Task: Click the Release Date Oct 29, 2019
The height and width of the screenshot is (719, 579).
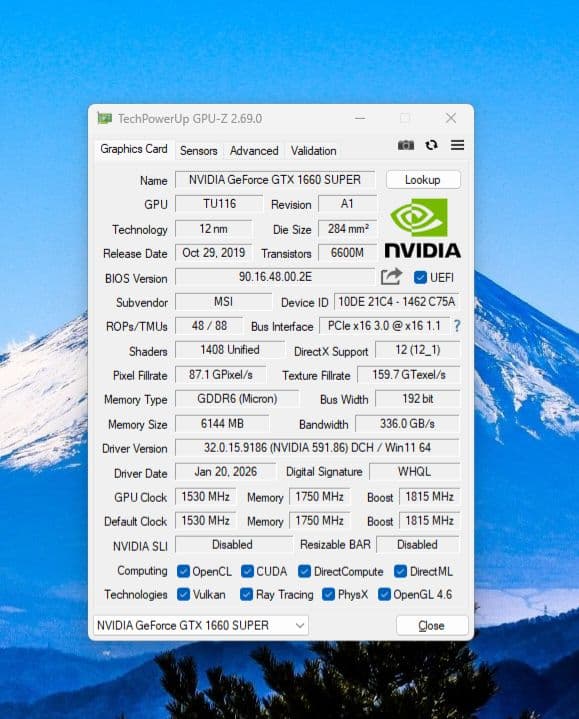Action: click(214, 253)
